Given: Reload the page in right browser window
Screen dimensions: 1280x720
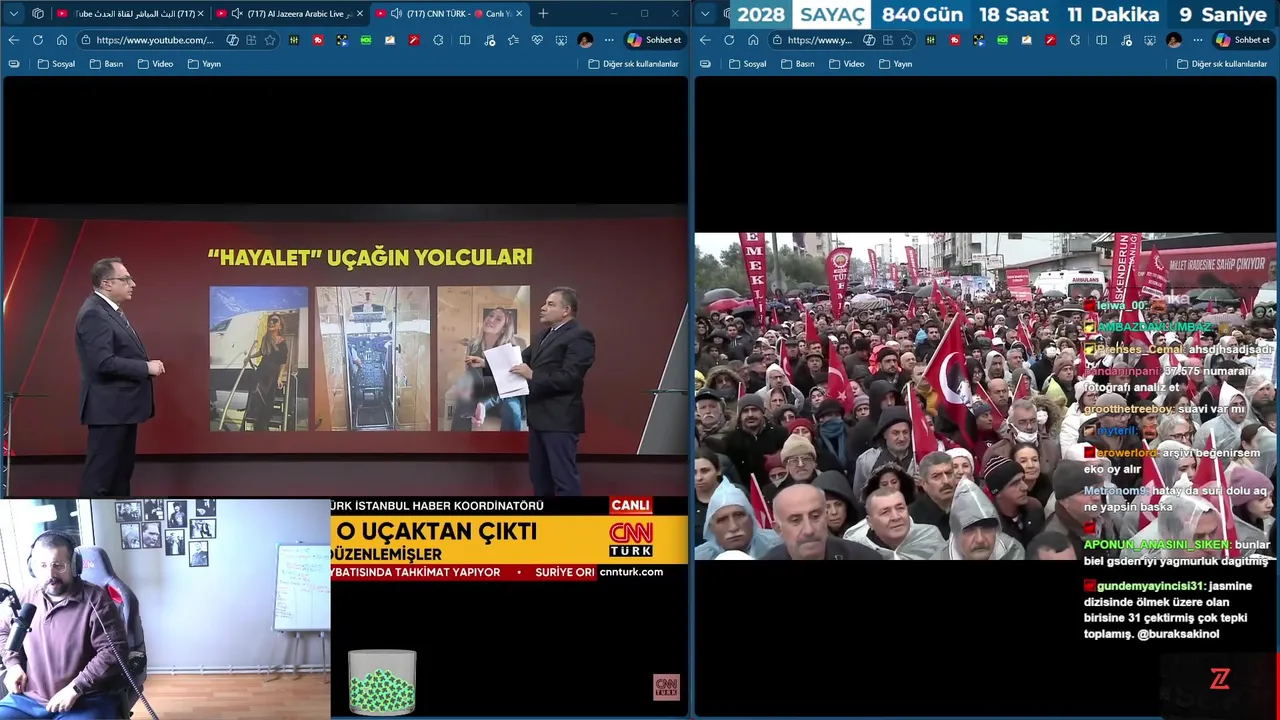Looking at the screenshot, I should 729,40.
